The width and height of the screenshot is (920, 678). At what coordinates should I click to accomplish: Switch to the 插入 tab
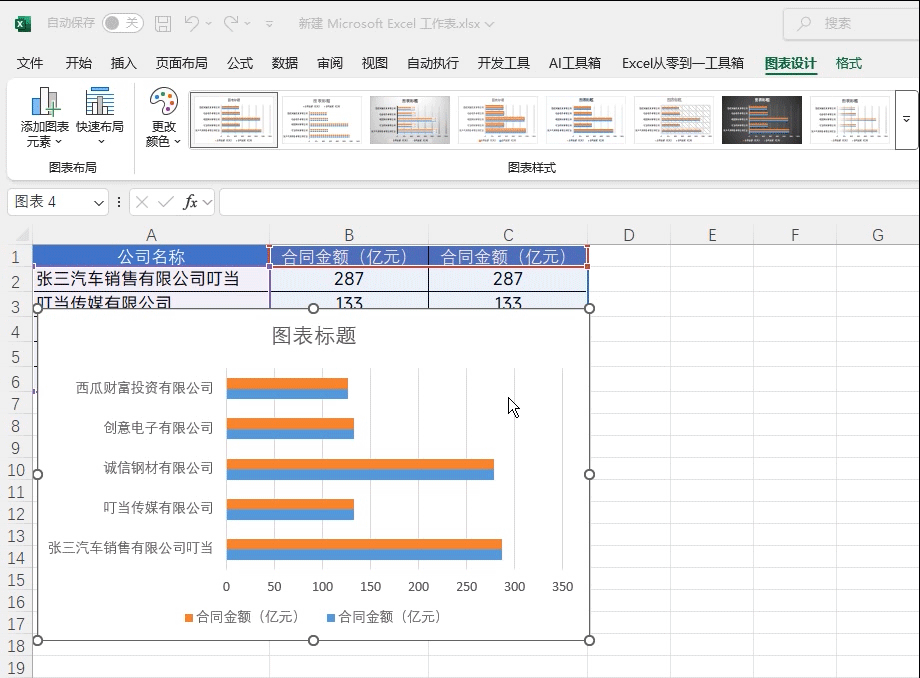coord(124,63)
